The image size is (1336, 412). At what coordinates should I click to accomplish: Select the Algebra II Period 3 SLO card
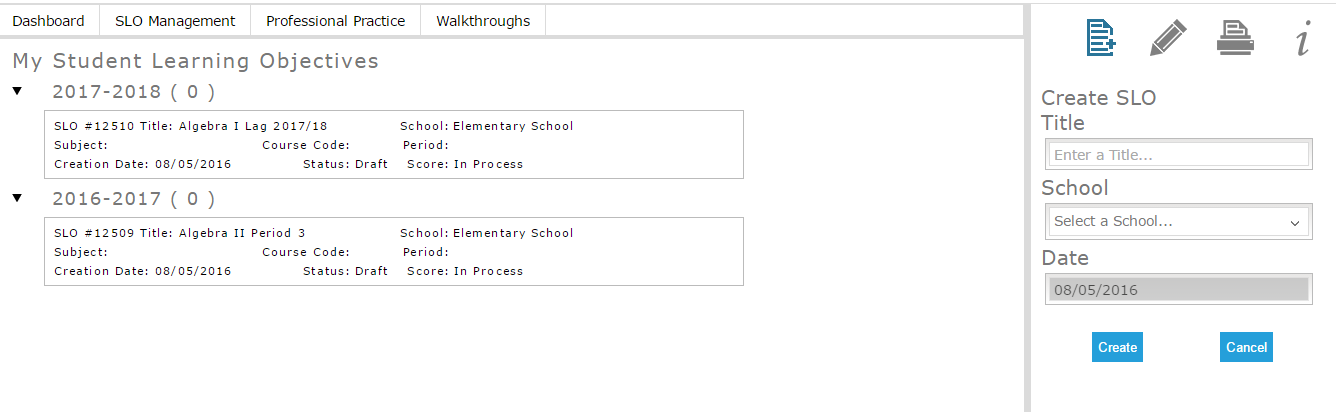click(x=394, y=252)
